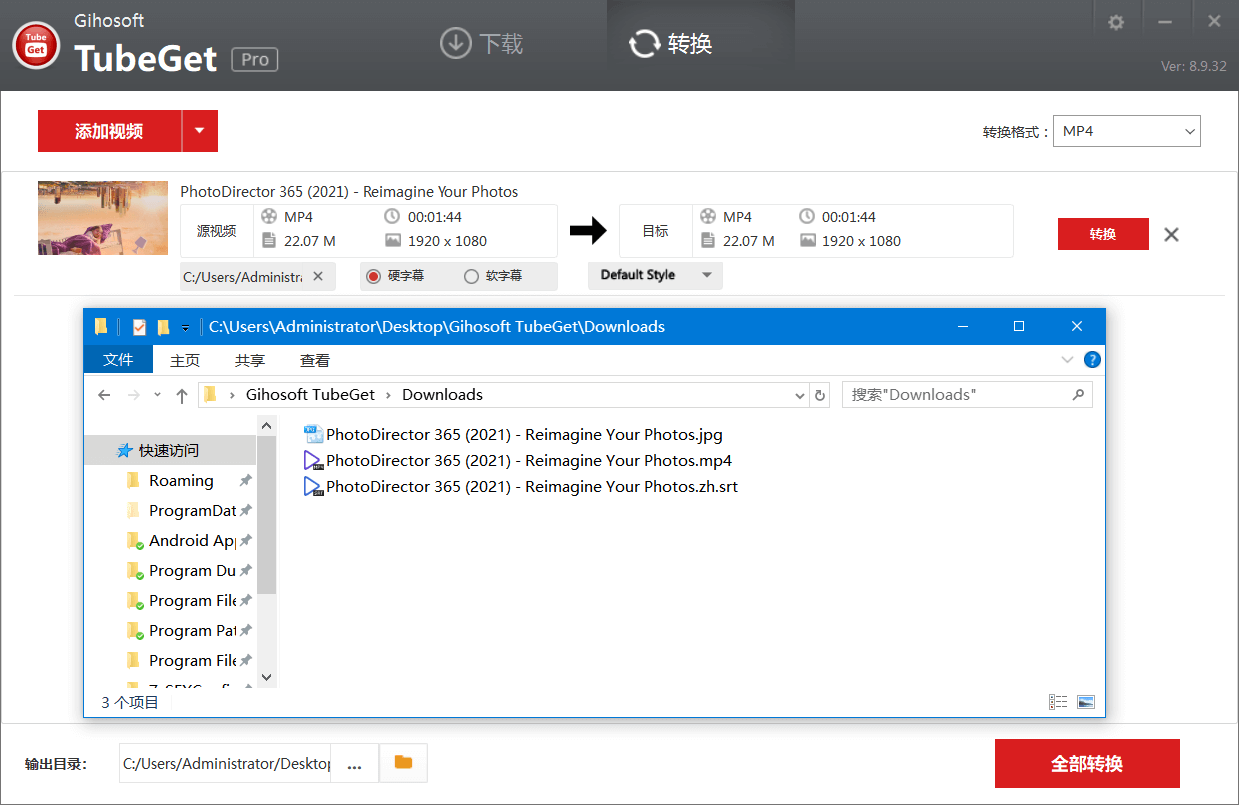Navigate up using the parent folder arrow
The height and width of the screenshot is (805, 1239).
(181, 395)
